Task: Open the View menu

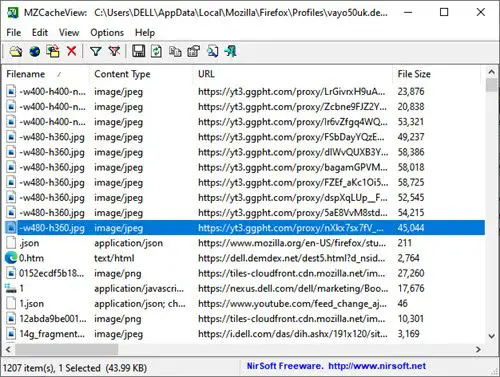Action: pos(69,33)
